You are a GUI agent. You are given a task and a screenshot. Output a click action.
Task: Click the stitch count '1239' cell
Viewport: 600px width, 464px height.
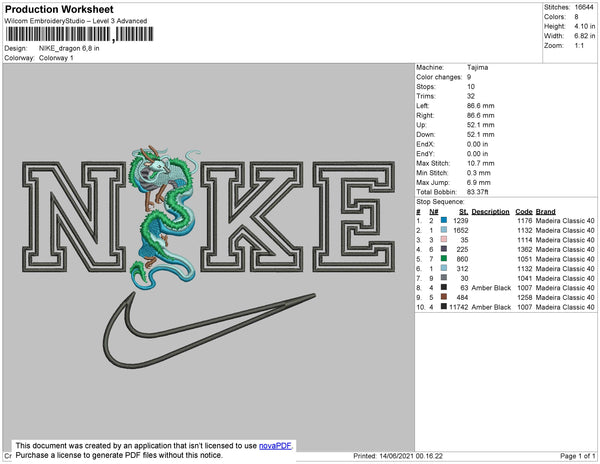click(x=460, y=221)
